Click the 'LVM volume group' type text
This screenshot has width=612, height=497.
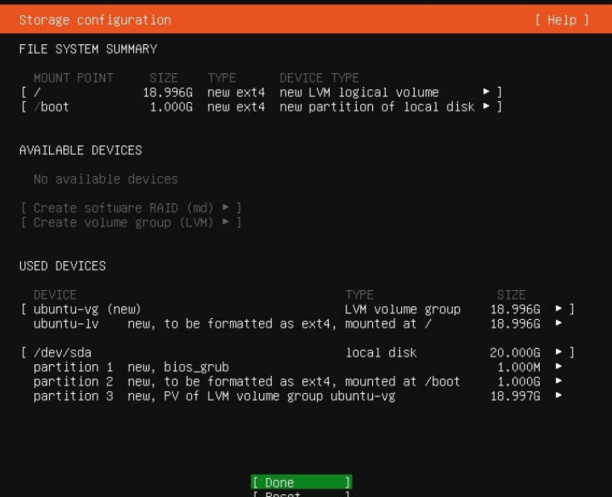pos(402,309)
